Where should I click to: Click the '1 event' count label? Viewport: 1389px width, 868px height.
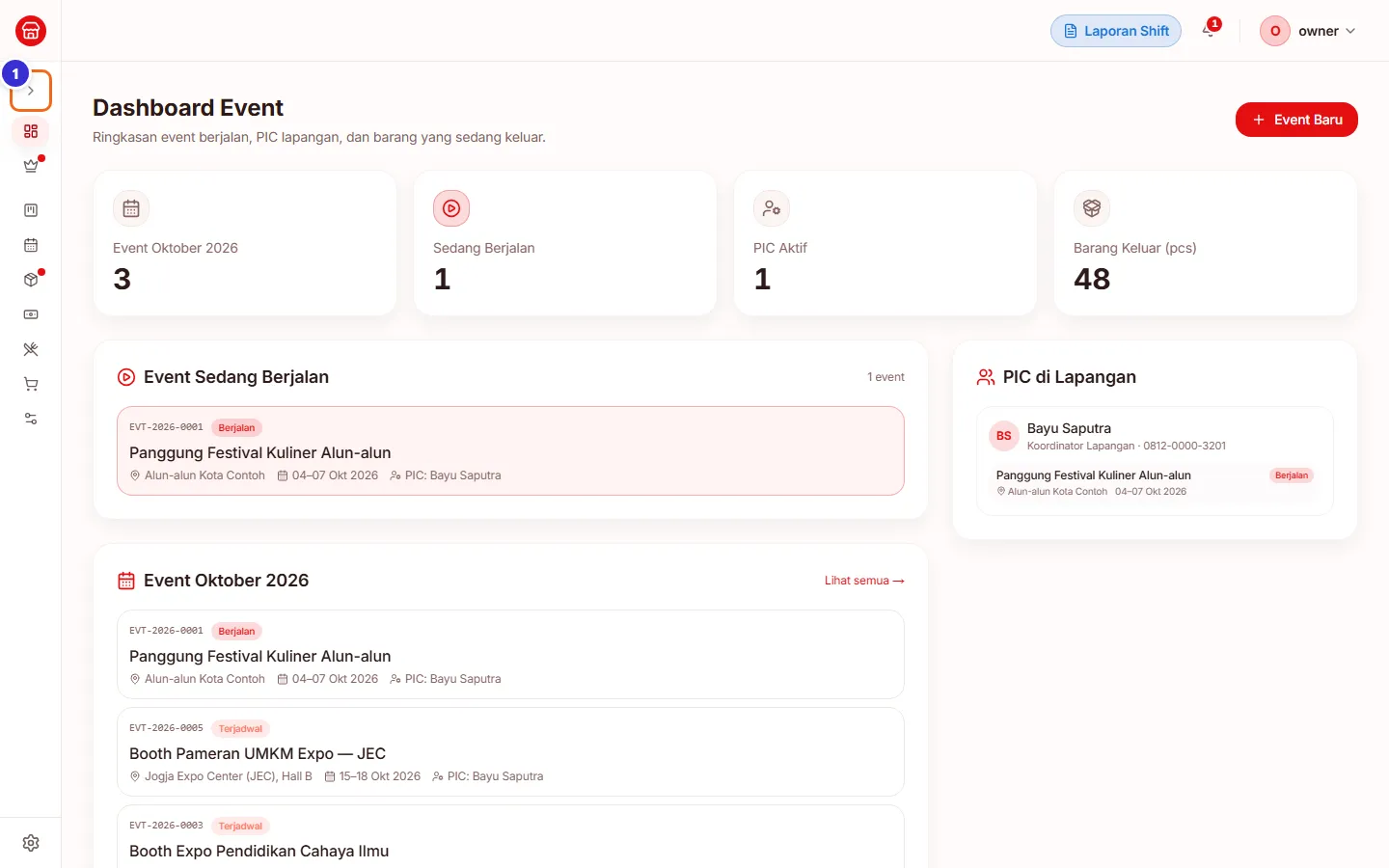click(x=885, y=377)
